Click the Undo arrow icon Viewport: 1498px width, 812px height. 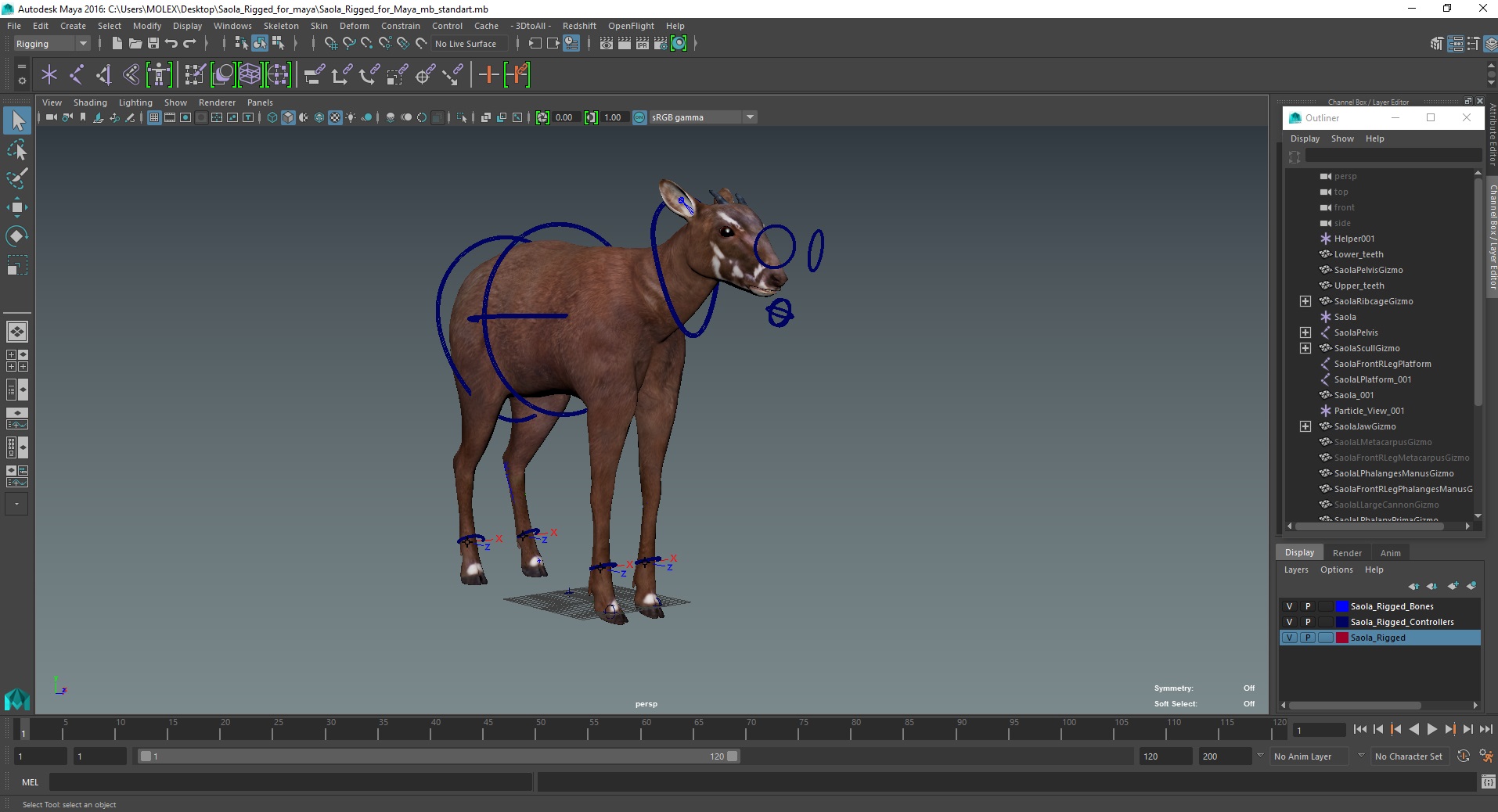coord(171,44)
